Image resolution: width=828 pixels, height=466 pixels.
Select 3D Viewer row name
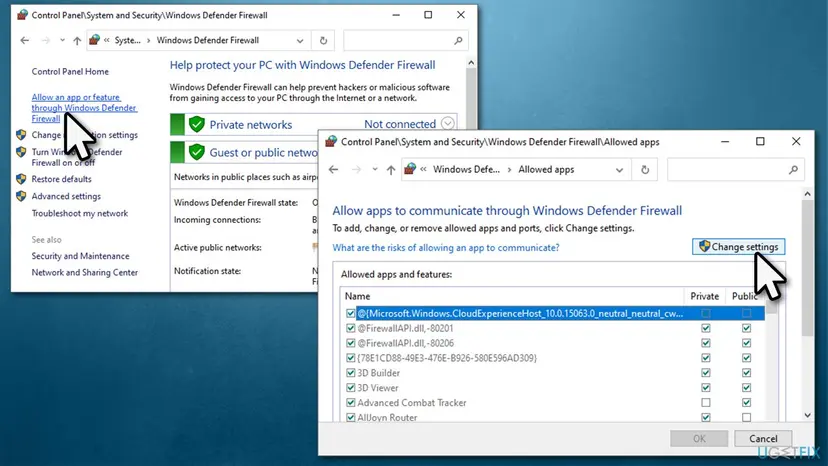coord(378,388)
